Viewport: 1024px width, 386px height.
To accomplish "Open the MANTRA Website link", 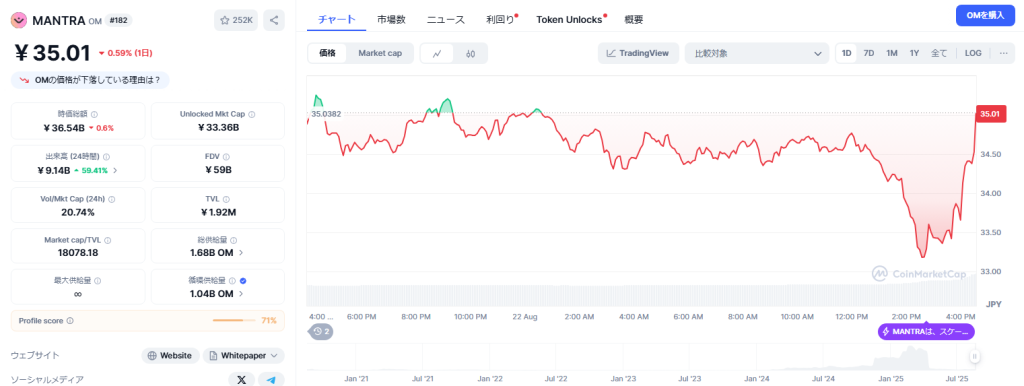I will (170, 356).
